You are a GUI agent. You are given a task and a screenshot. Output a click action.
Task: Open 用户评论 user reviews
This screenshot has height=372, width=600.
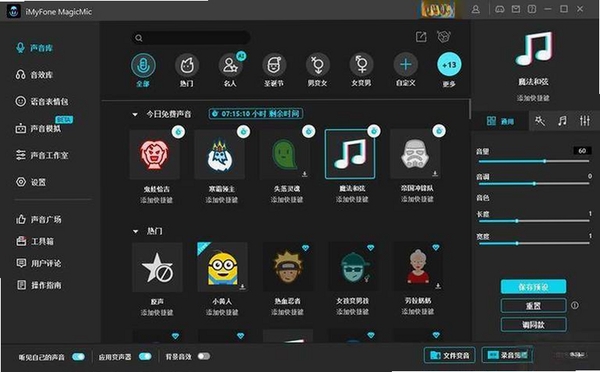[38, 263]
